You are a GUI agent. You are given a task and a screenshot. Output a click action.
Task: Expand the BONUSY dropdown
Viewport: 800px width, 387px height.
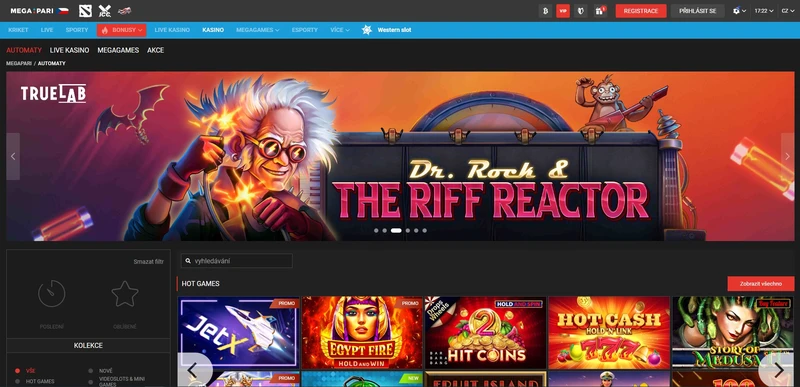121,30
